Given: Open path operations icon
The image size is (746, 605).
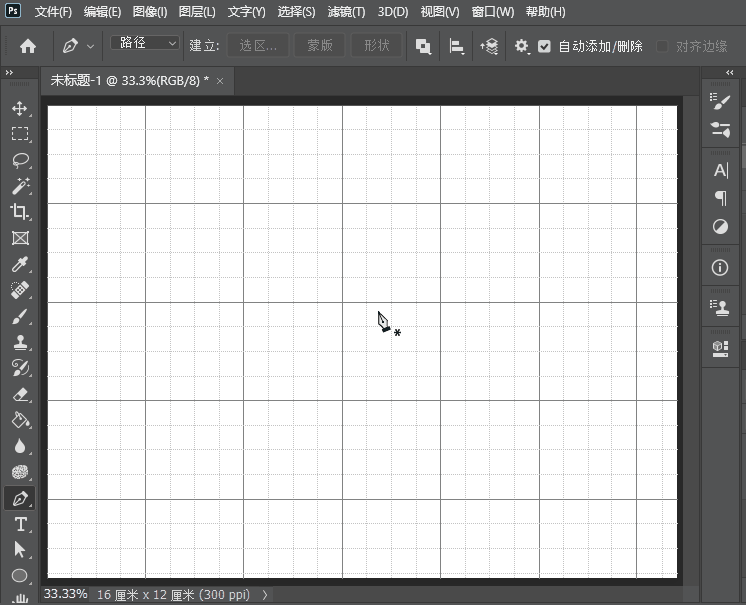Looking at the screenshot, I should pos(423,46).
